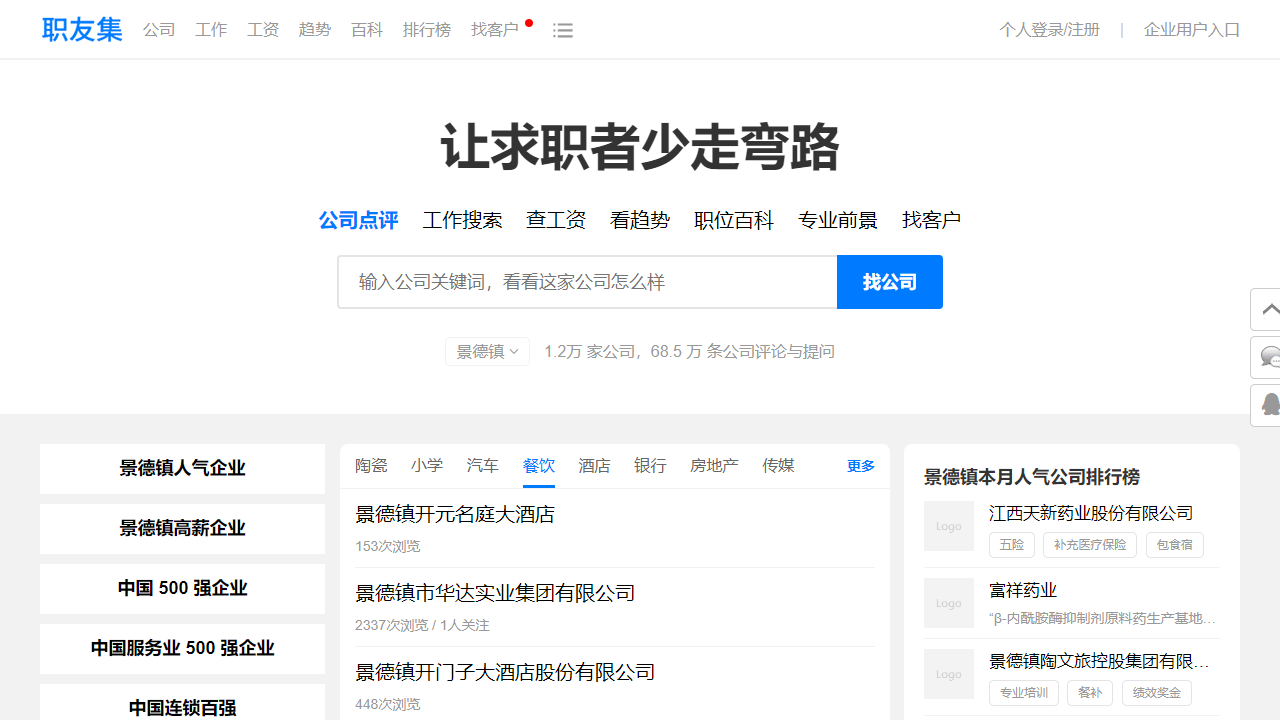
Task: Open logo thumbnail of 江西天新药业
Action: (949, 526)
